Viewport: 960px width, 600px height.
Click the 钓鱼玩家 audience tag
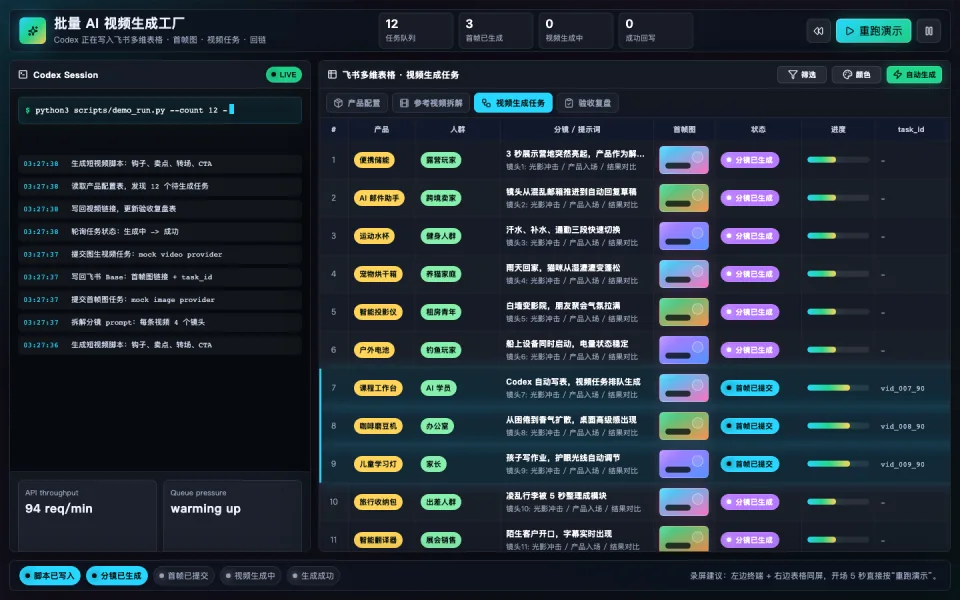pyautogui.click(x=441, y=350)
